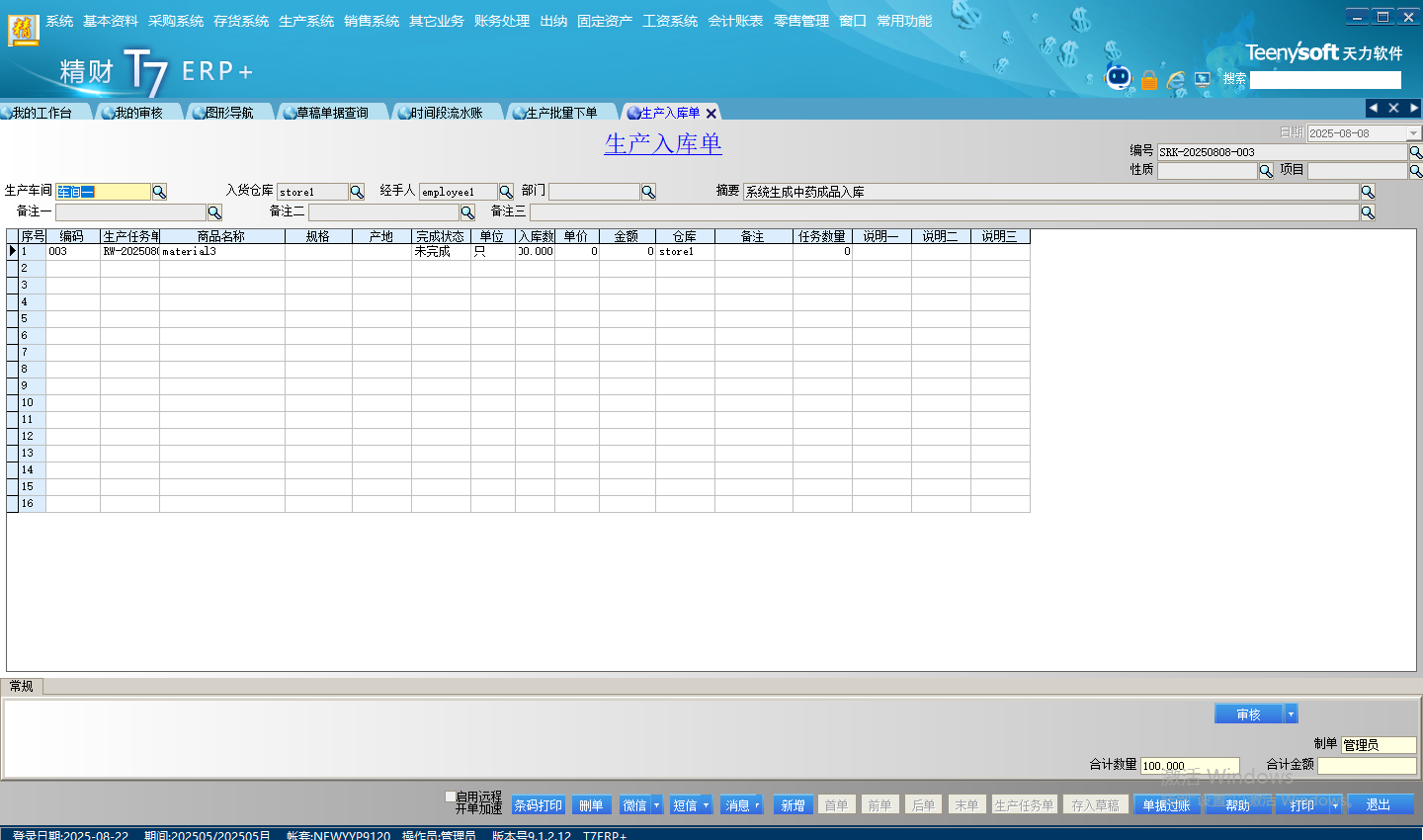This screenshot has width=1423, height=840.
Task: Click the 生产入库单 title link
Action: tap(663, 144)
